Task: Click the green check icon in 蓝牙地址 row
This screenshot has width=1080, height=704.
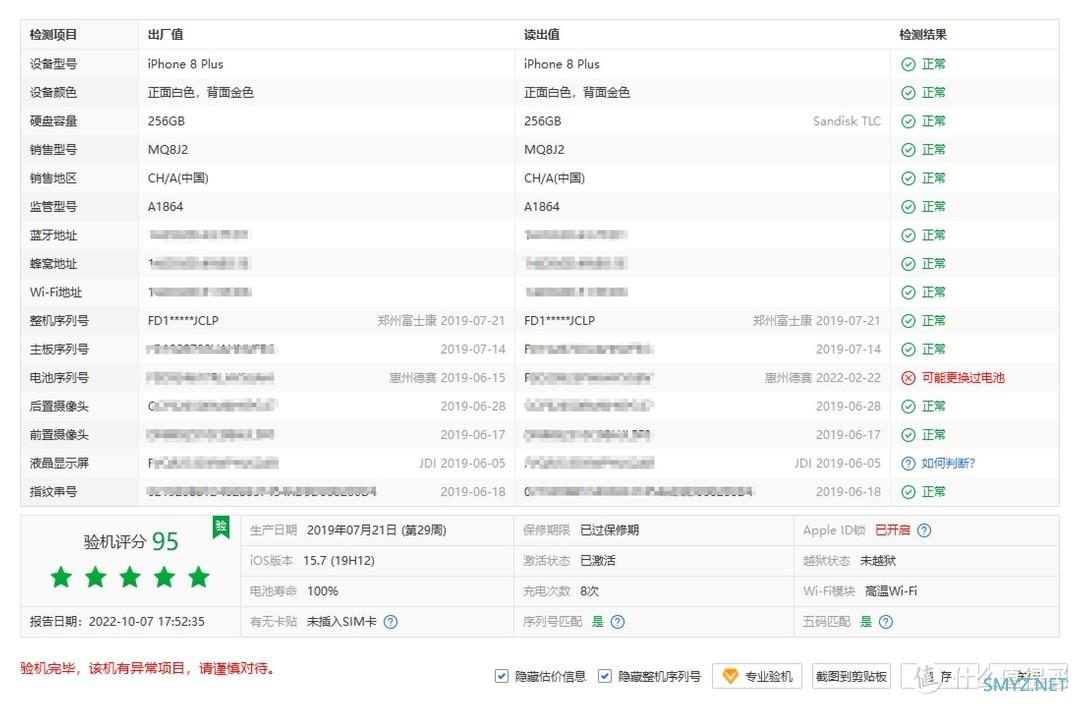Action: tap(908, 236)
